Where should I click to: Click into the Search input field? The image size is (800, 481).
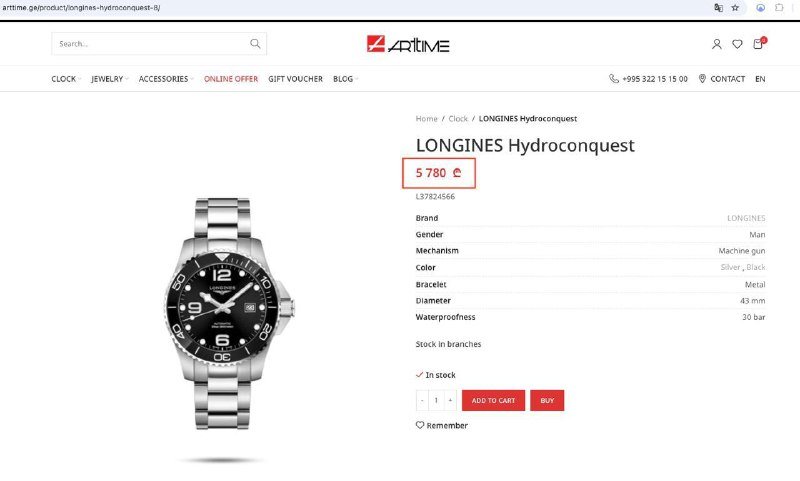(151, 44)
